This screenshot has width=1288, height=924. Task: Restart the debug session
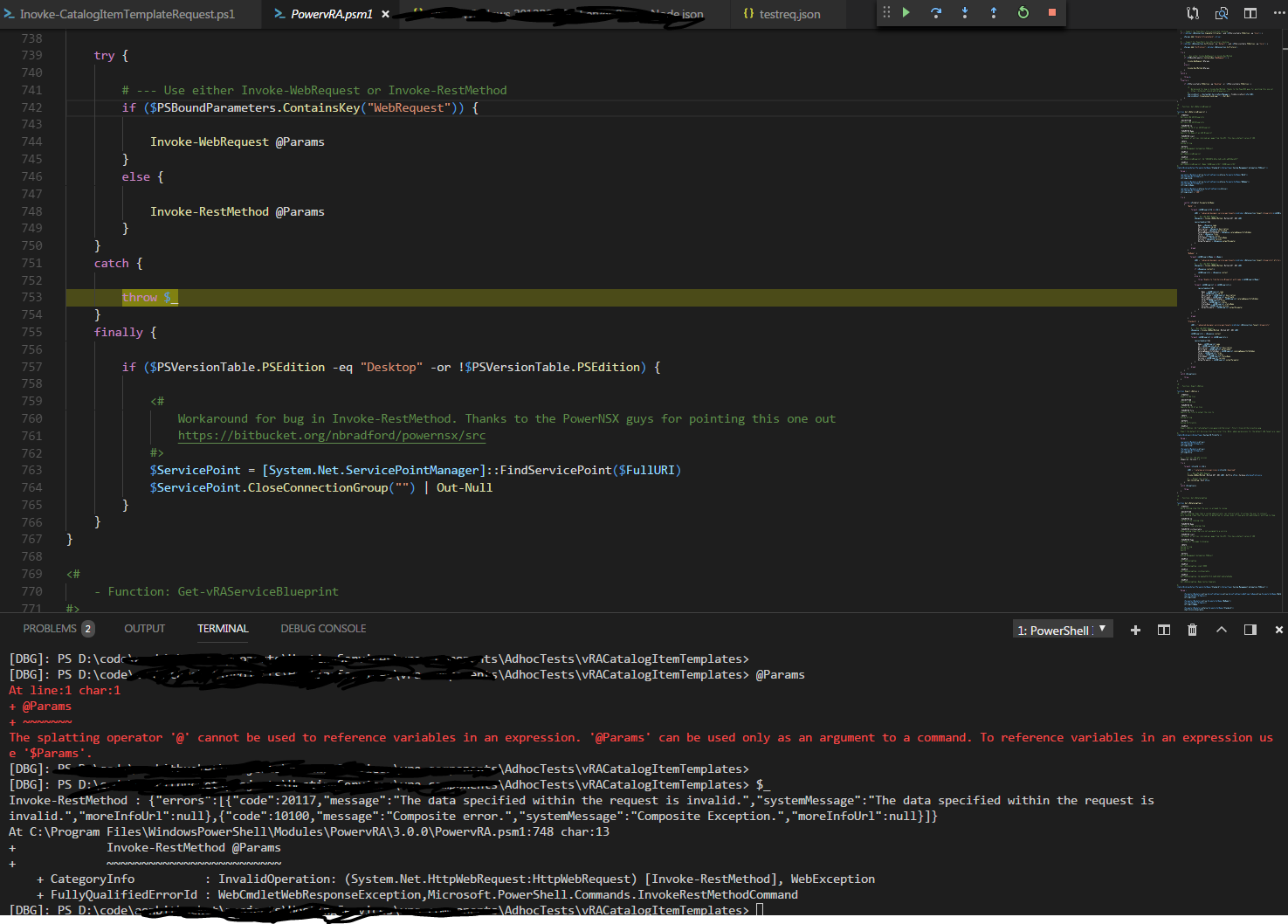(1023, 13)
